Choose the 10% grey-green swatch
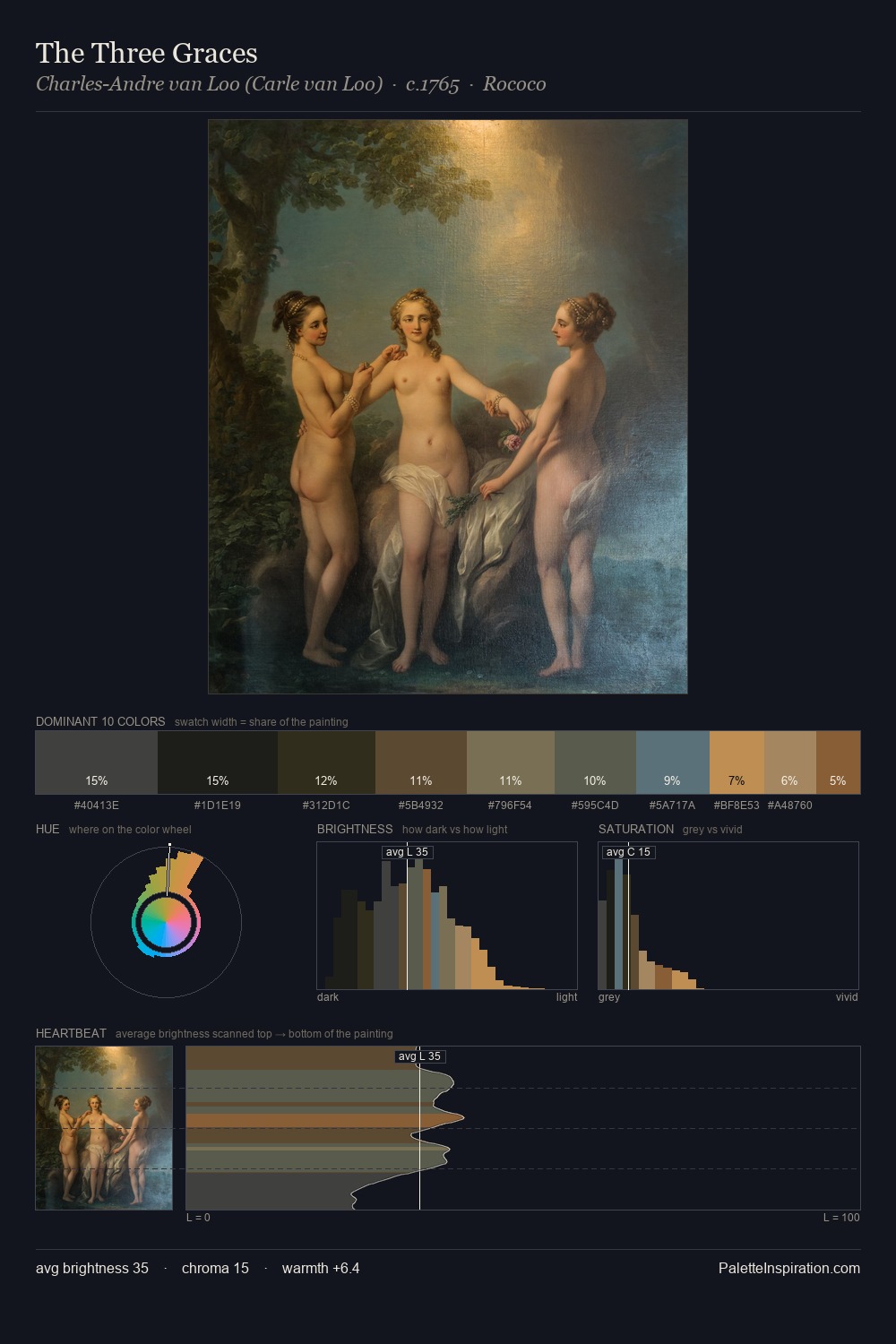Image resolution: width=896 pixels, height=1344 pixels. tap(595, 762)
